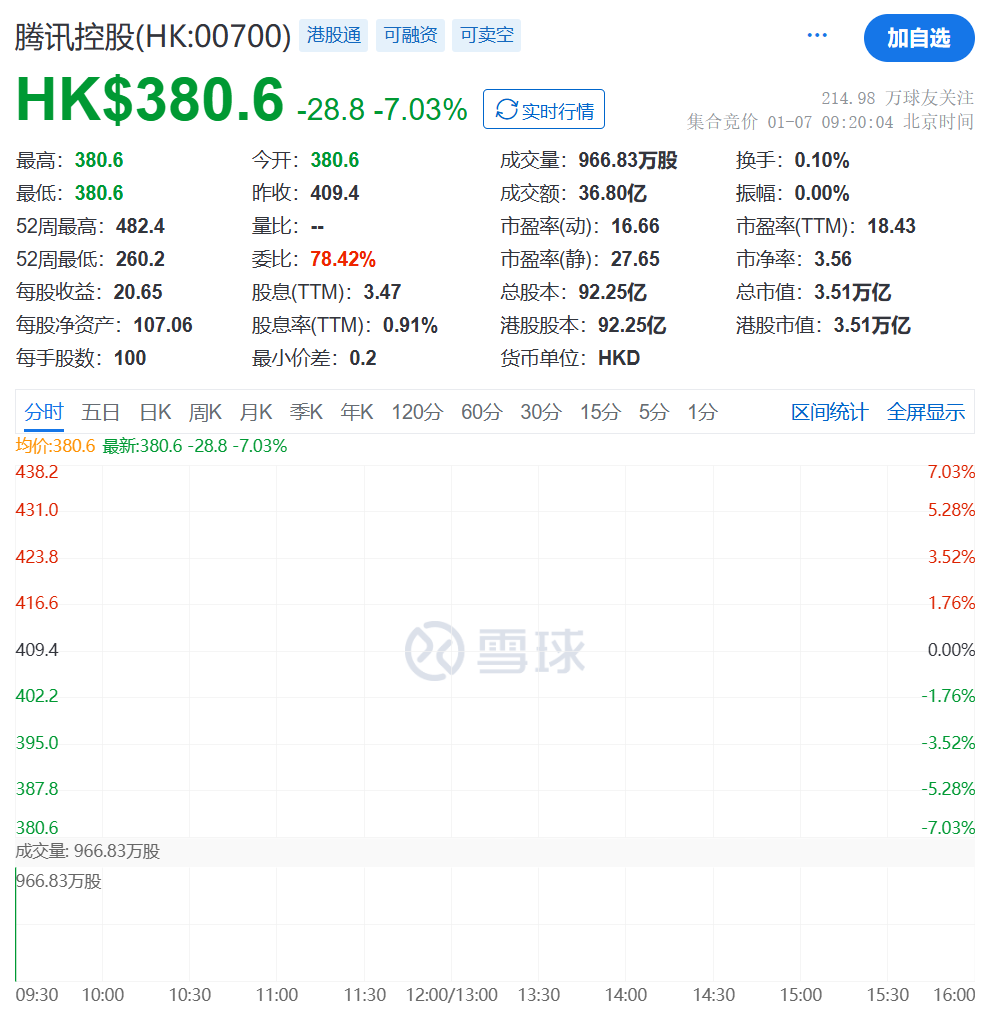Open the more options ellipsis menu
The height and width of the screenshot is (1021, 987).
tap(817, 34)
